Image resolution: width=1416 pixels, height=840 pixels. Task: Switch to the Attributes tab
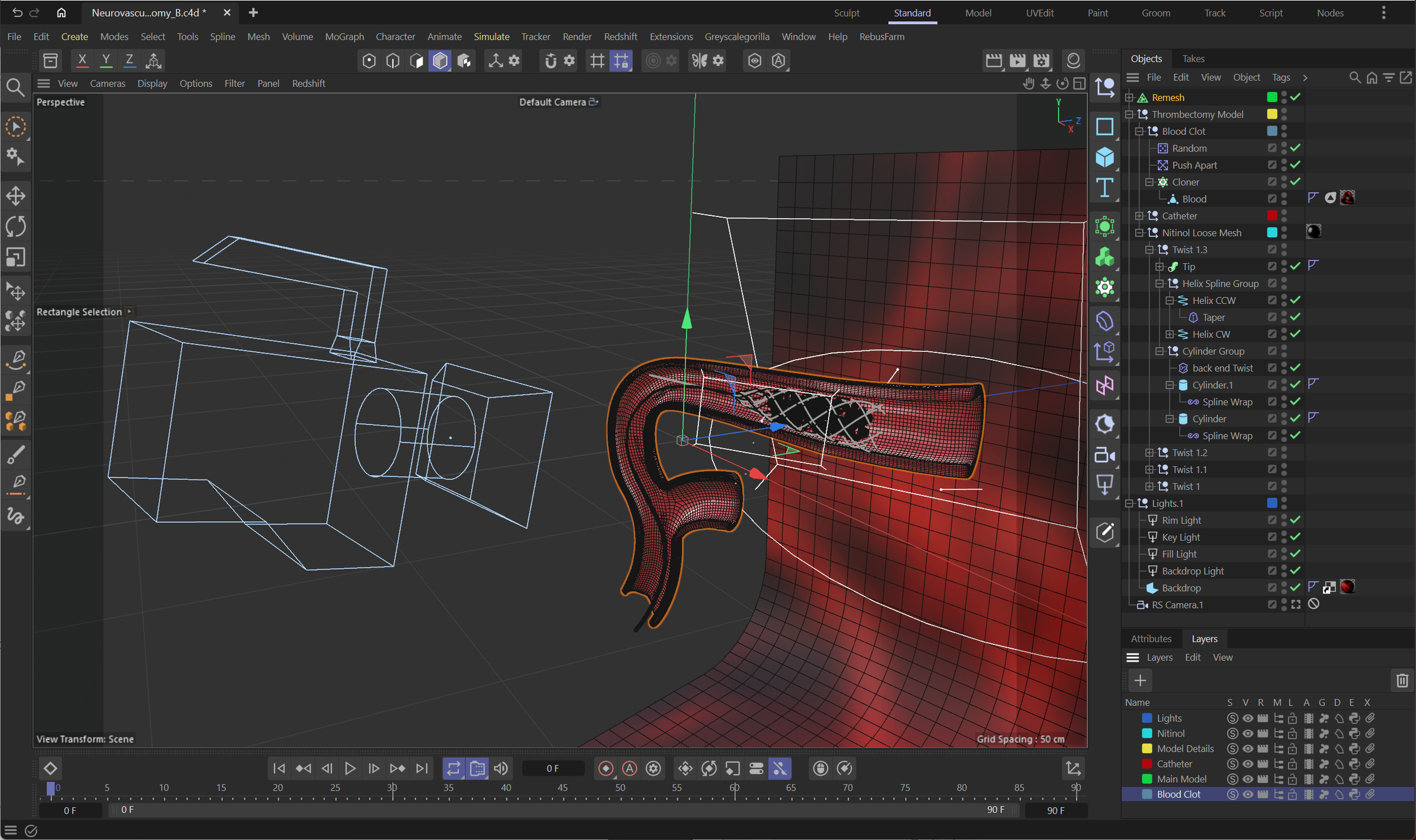coord(1151,639)
